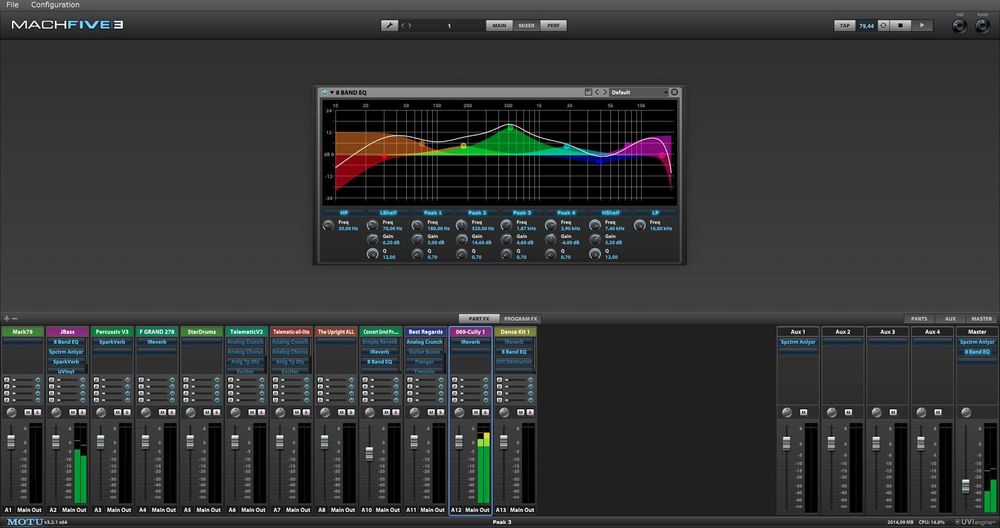Mute the Mark79 channel

coord(28,413)
